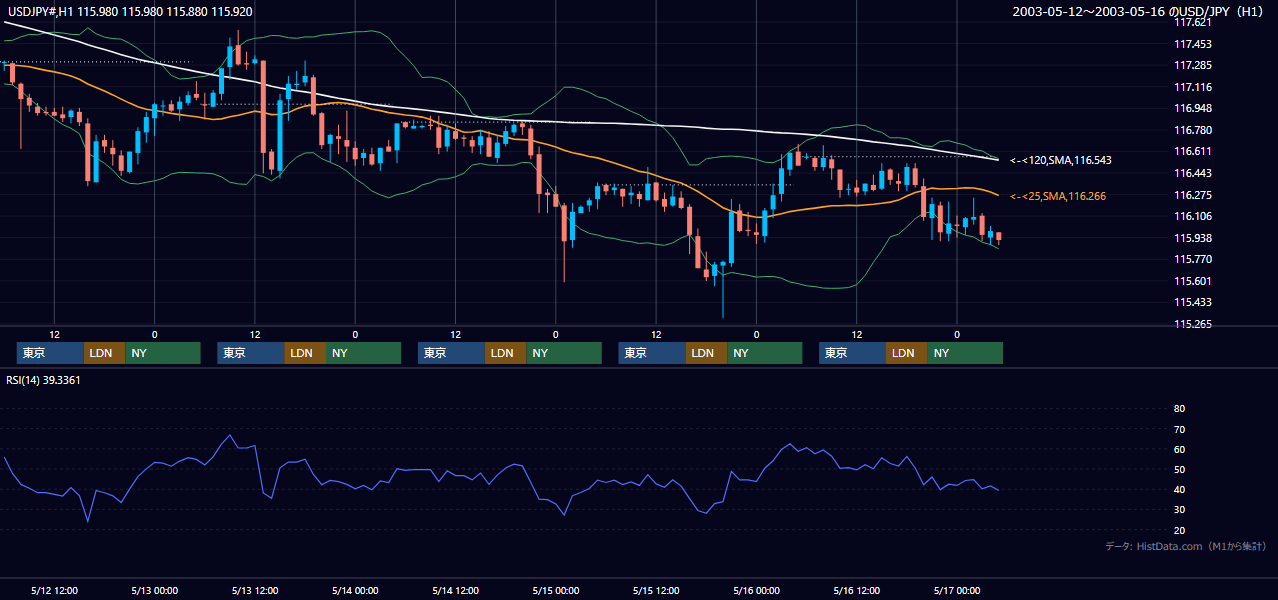Select the RSI scale value 70

click(1179, 429)
